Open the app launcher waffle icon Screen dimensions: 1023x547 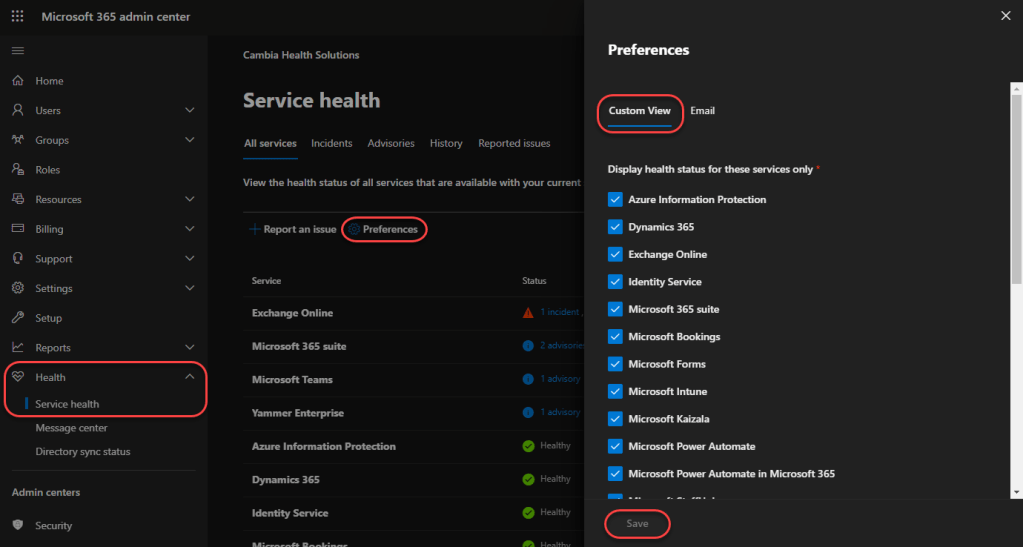point(17,17)
